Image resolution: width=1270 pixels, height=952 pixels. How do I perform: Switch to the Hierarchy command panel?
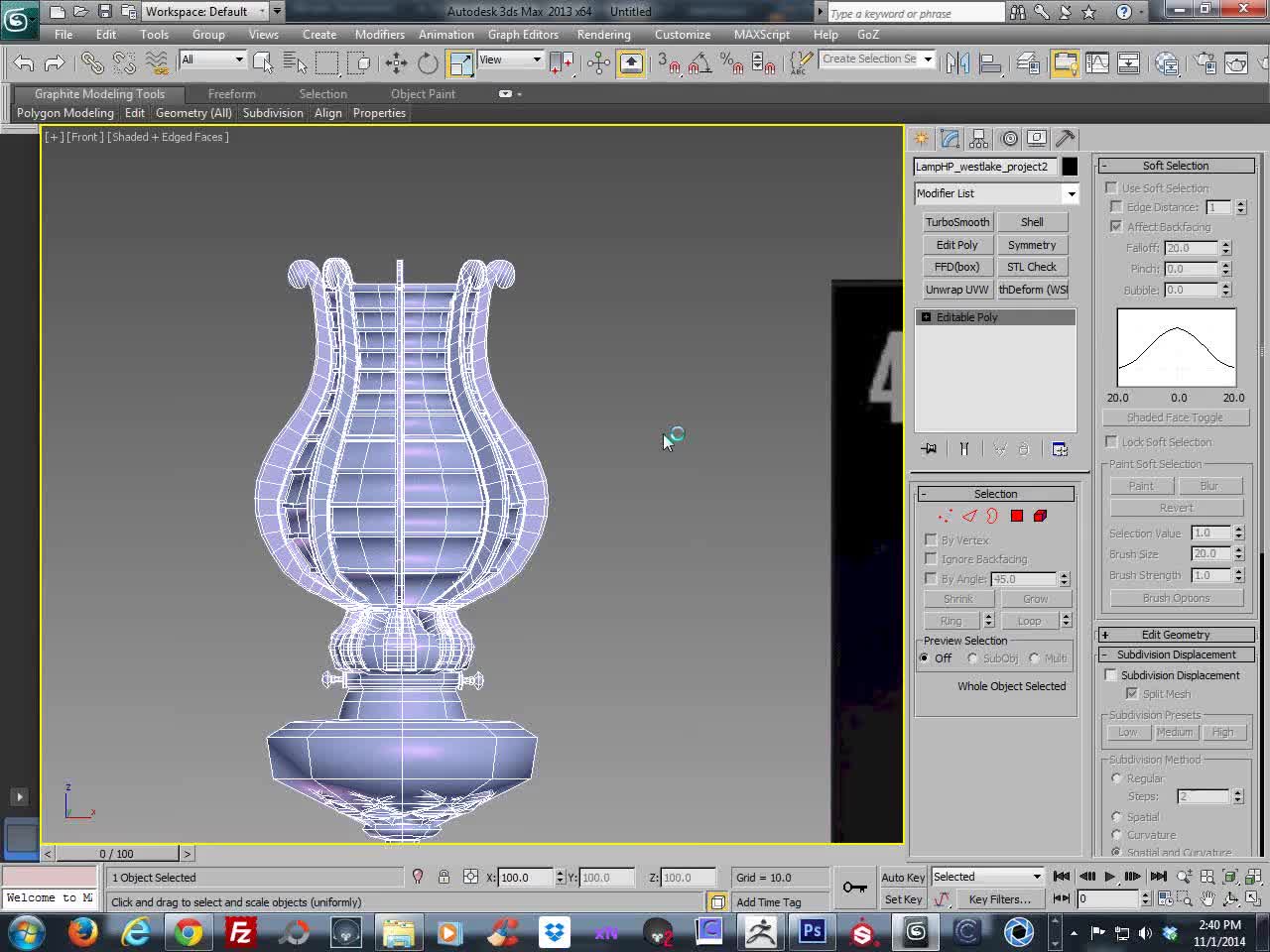979,138
